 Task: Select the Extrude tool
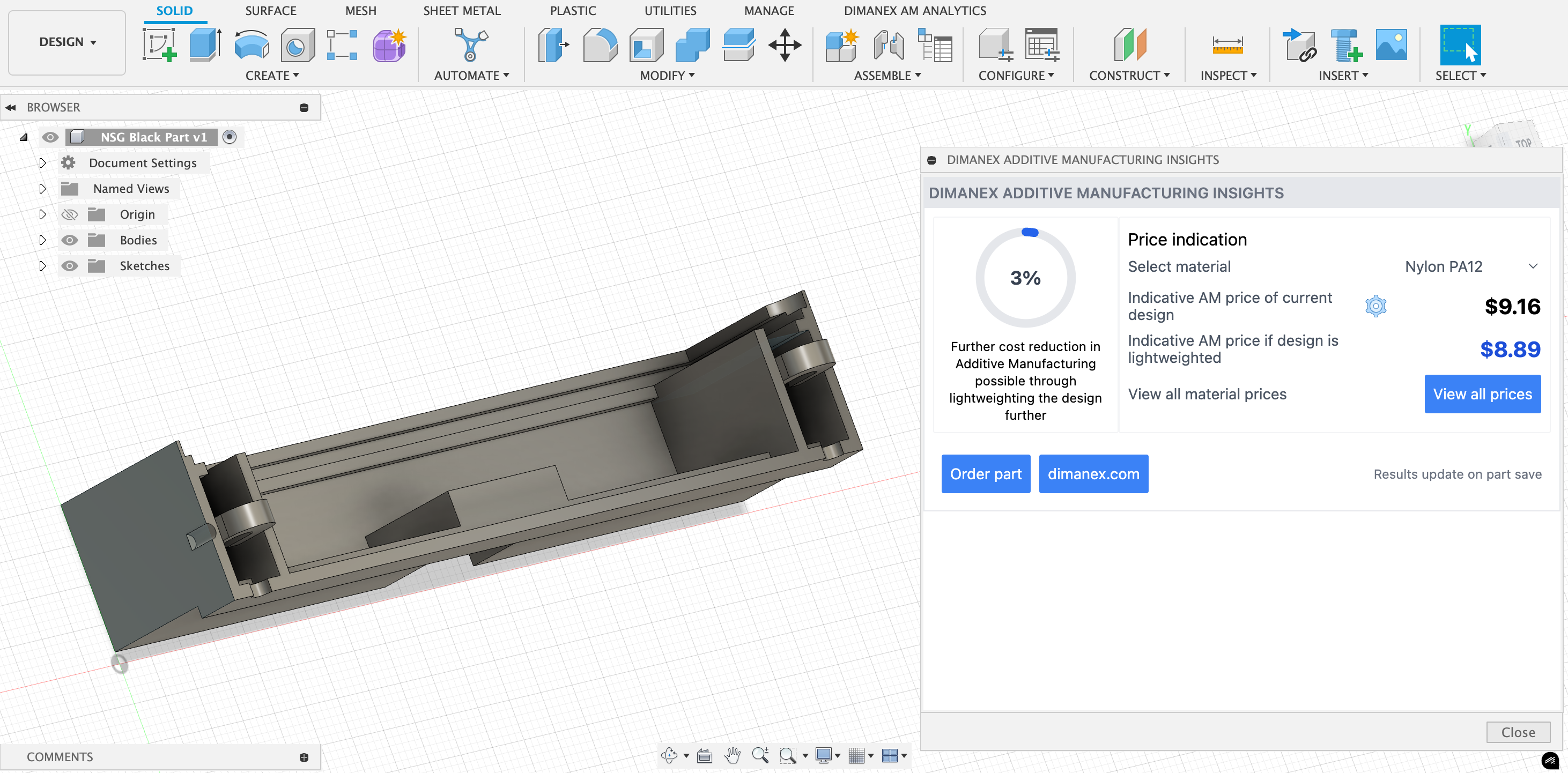click(x=205, y=45)
